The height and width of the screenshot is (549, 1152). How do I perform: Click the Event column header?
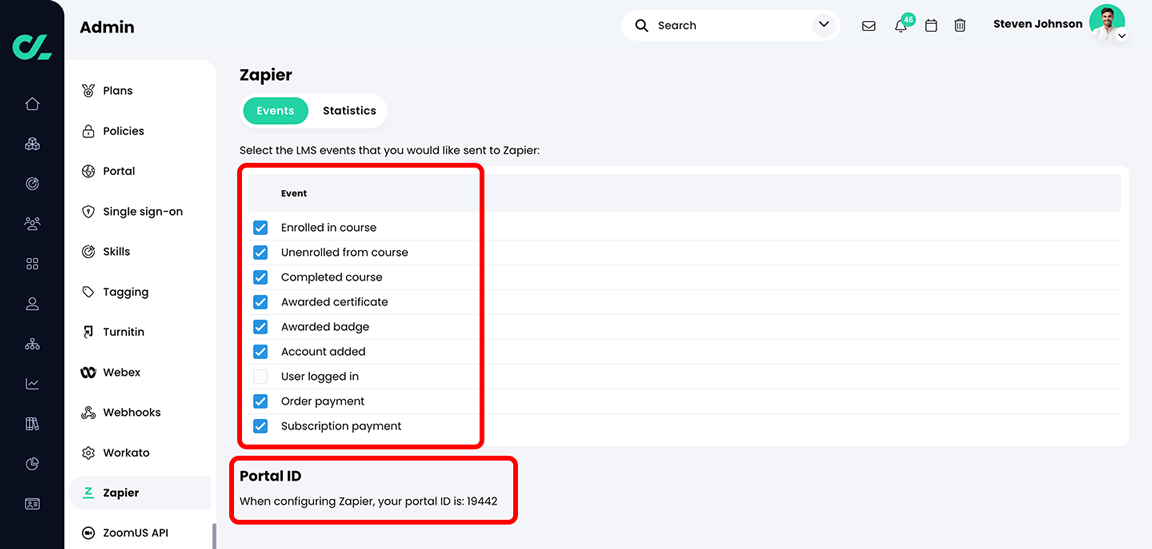[294, 194]
